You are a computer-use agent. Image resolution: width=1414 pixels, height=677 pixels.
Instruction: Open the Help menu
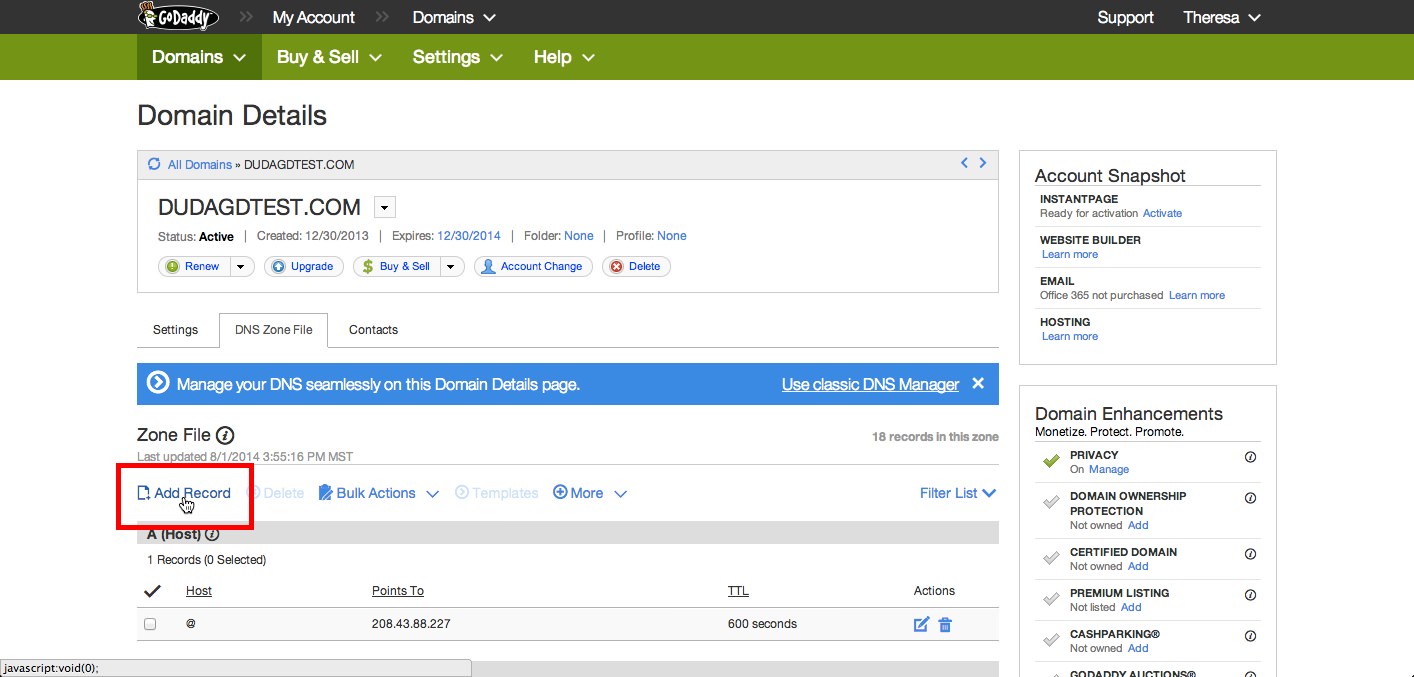pyautogui.click(x=564, y=57)
